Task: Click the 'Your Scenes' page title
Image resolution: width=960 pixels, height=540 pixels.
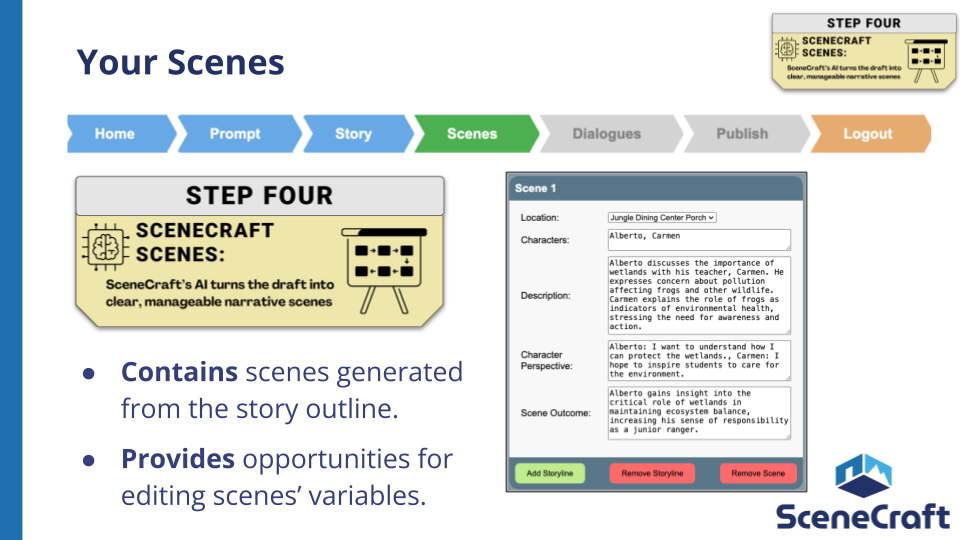Action: [181, 62]
